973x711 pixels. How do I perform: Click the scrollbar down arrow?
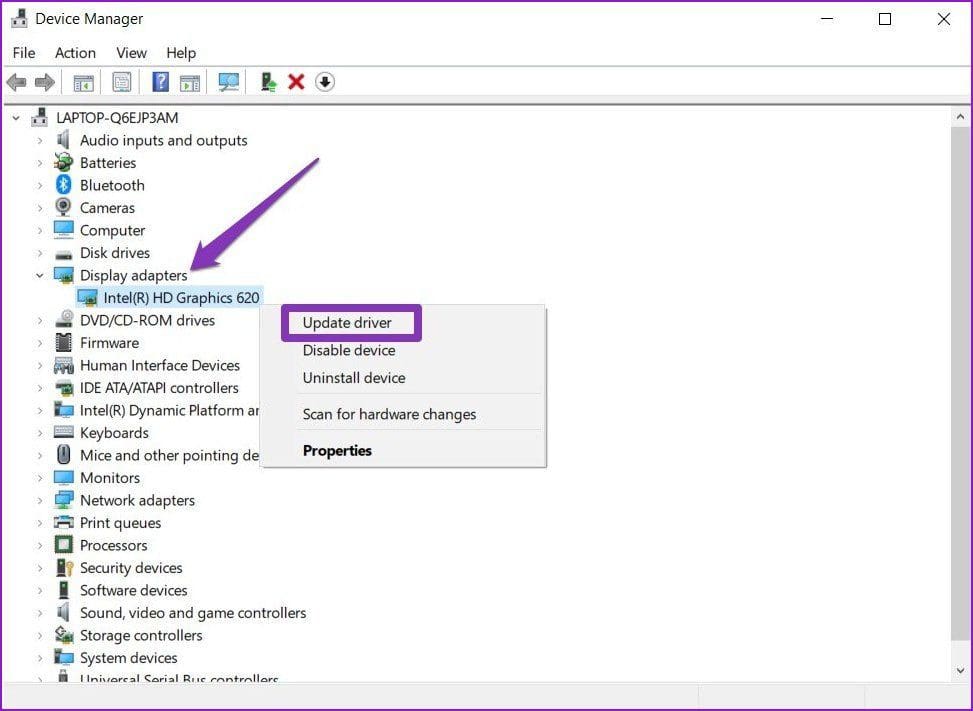pos(961,670)
